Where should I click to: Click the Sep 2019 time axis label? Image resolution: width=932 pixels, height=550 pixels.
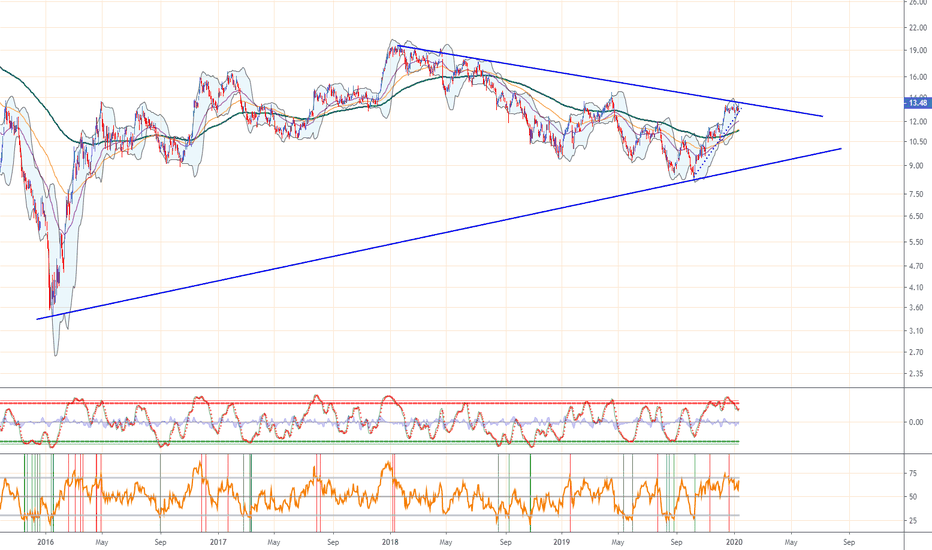coord(676,542)
